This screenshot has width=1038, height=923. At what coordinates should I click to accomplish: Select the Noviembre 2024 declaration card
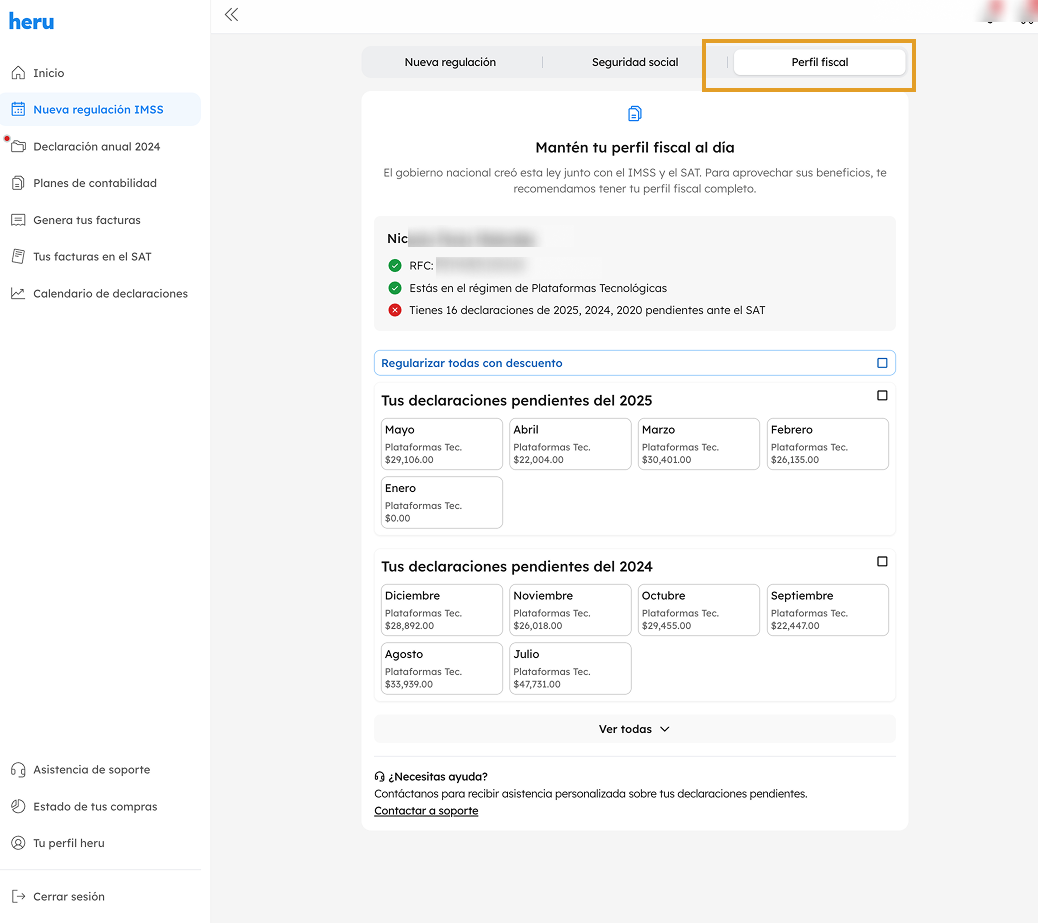tap(570, 610)
